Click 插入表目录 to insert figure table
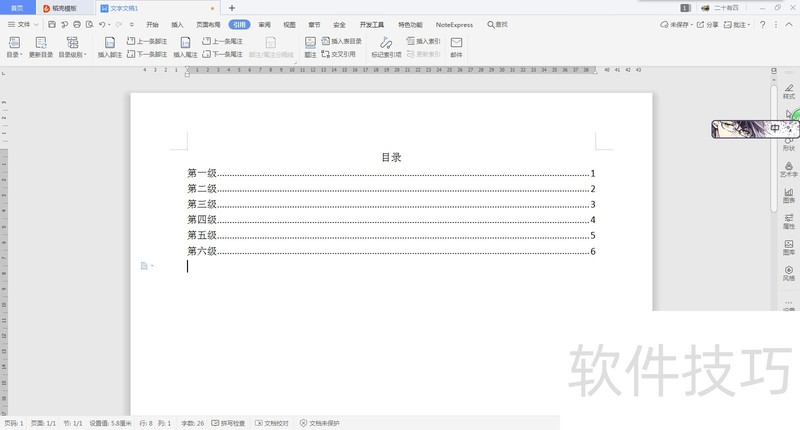Viewport: 800px width, 430px height. (341, 41)
